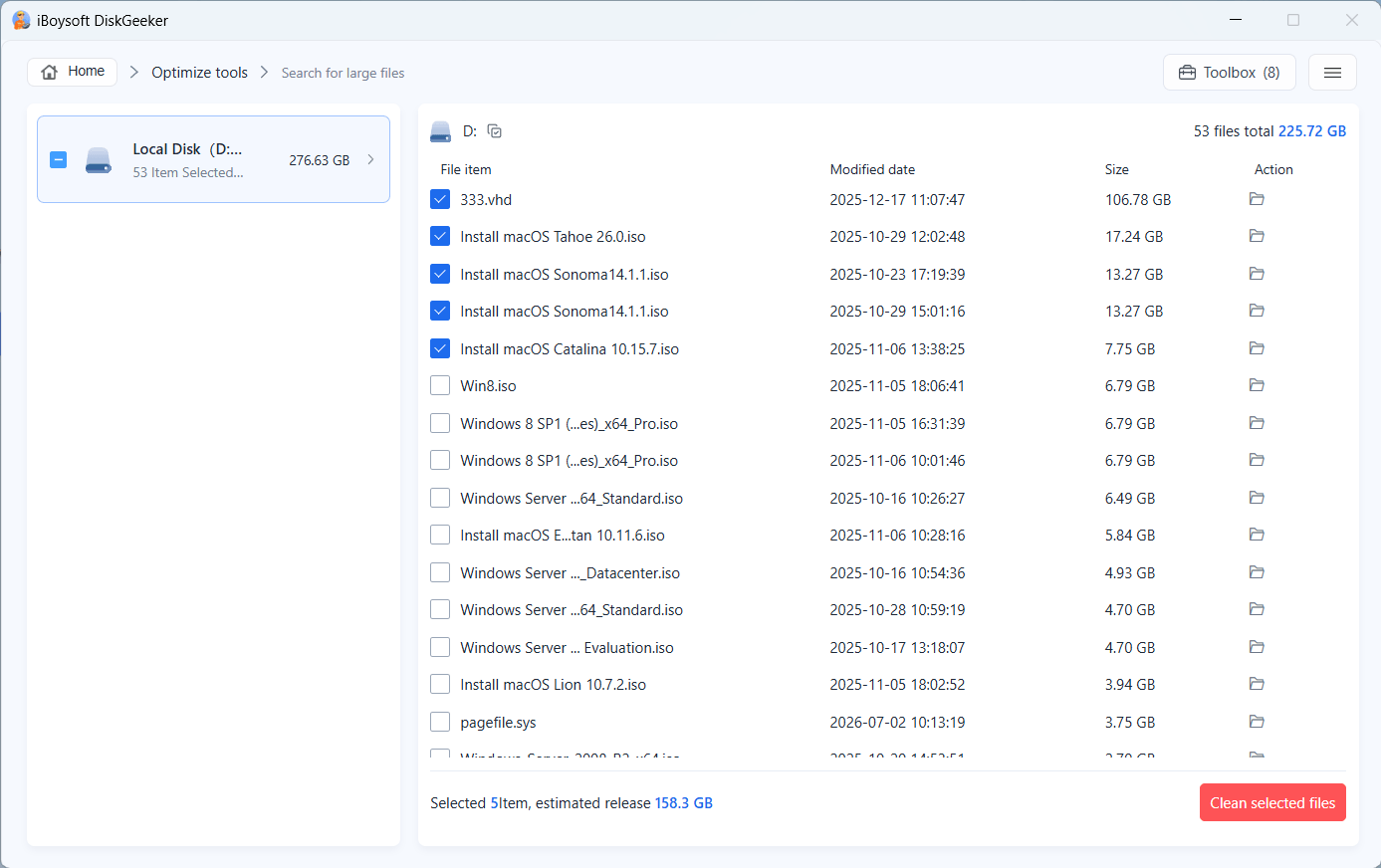Clean selected files
1381x868 pixels.
(1272, 802)
